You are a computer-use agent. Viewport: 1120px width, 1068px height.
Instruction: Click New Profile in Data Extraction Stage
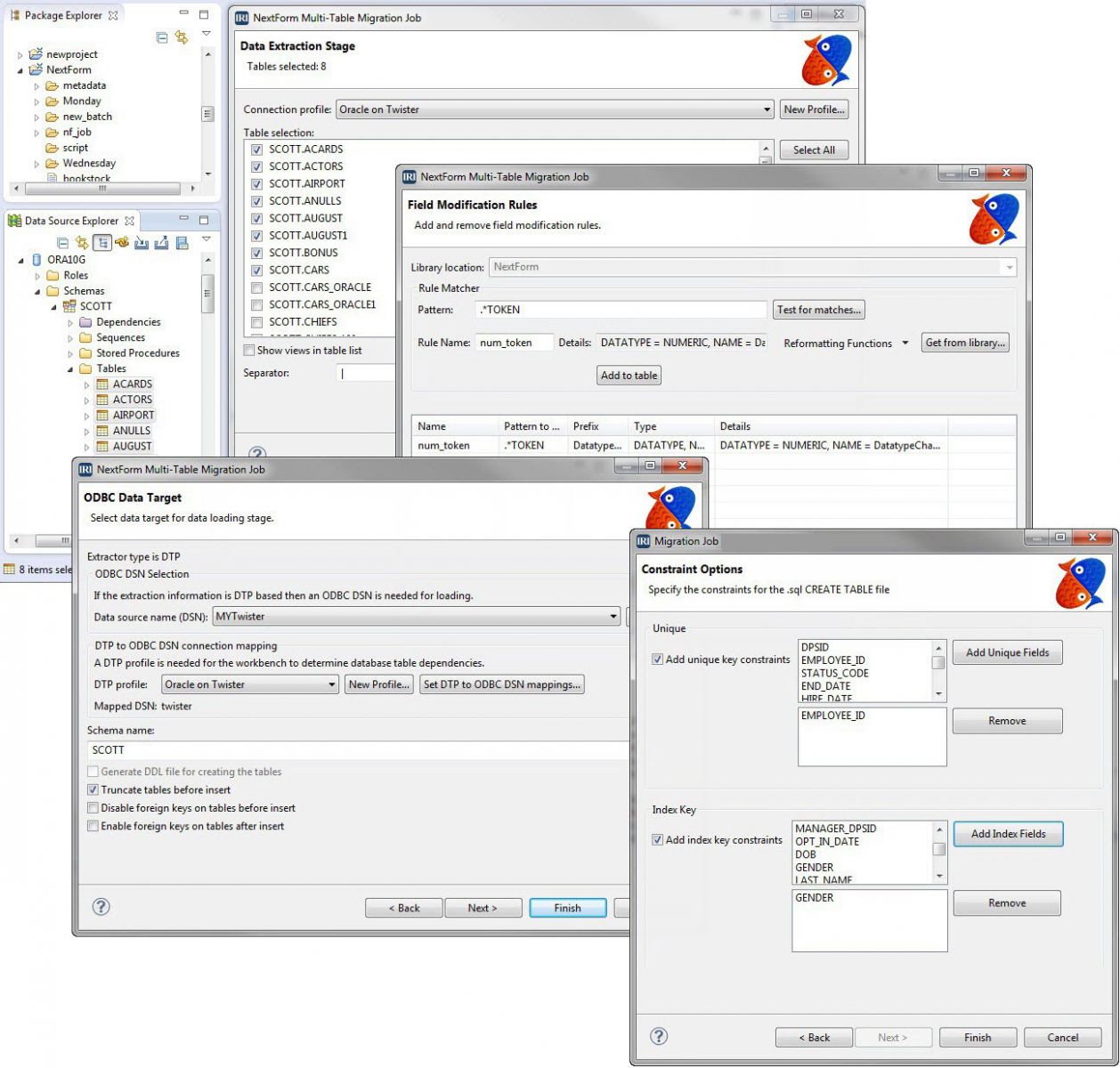pos(814,109)
